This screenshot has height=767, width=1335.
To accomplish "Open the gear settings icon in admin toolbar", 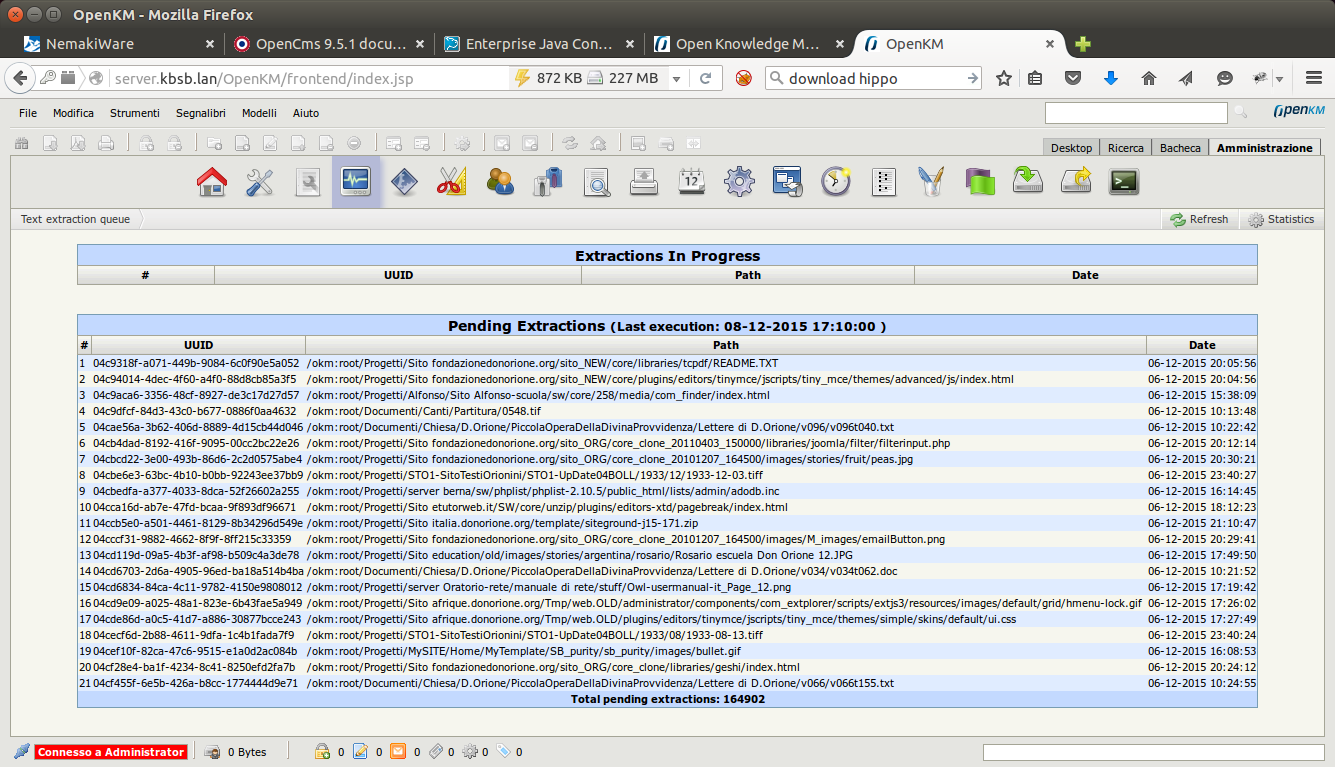I will coord(739,182).
